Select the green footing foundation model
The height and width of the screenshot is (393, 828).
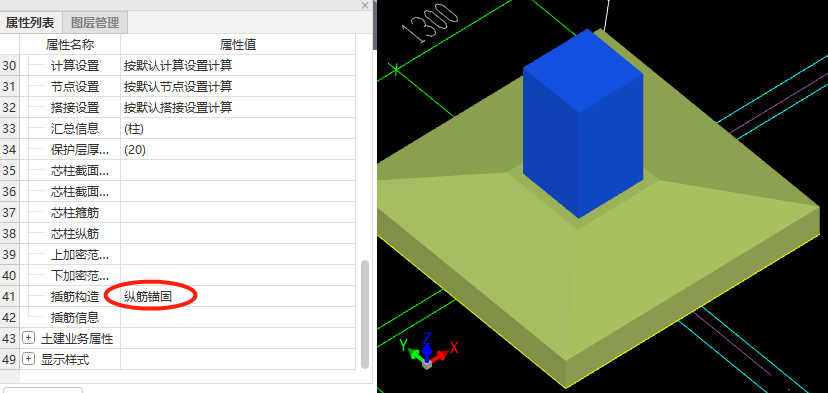597,275
